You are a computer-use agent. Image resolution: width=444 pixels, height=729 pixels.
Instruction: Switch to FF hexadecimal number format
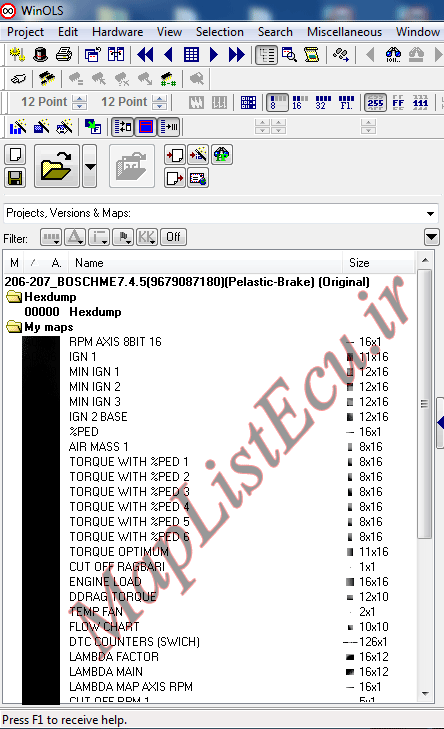[x=398, y=102]
